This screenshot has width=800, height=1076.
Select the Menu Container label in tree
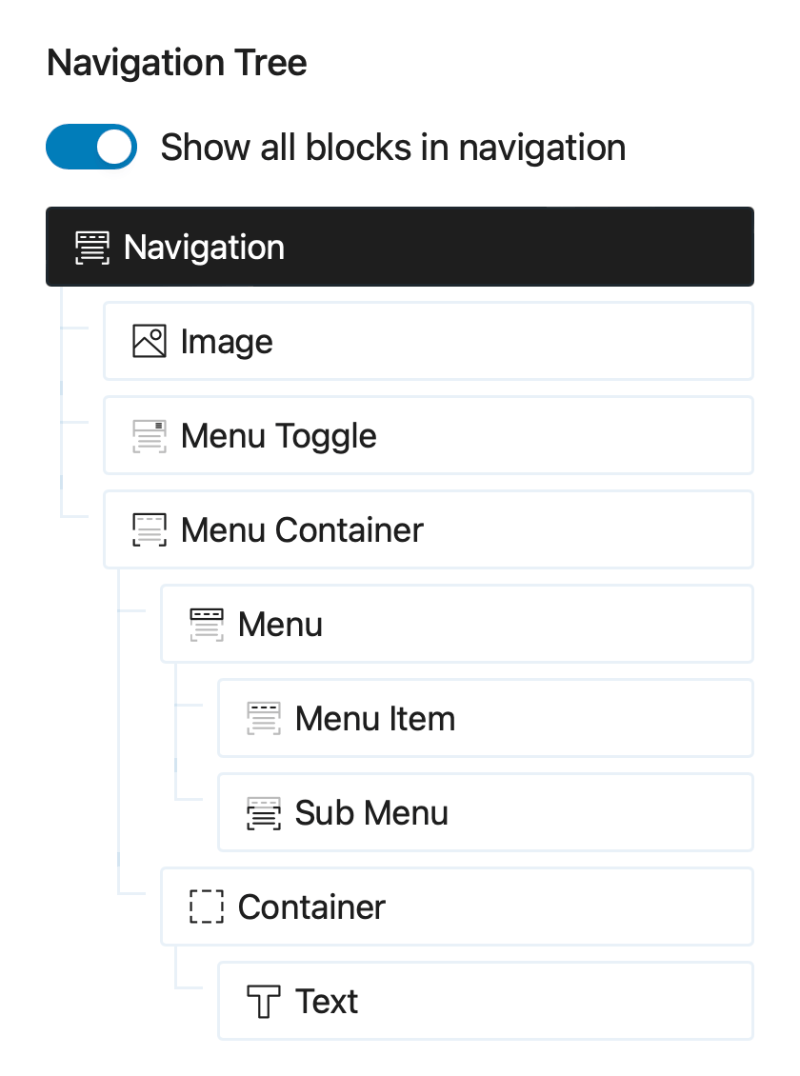(302, 530)
